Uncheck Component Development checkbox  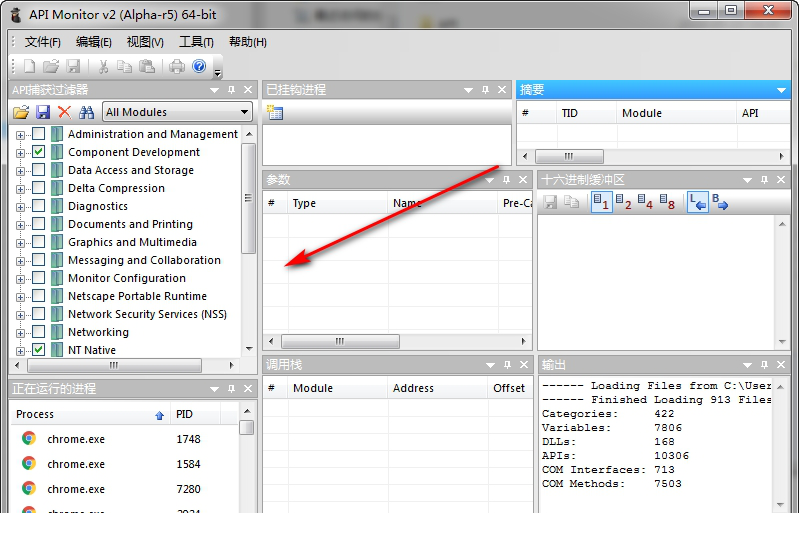39,152
